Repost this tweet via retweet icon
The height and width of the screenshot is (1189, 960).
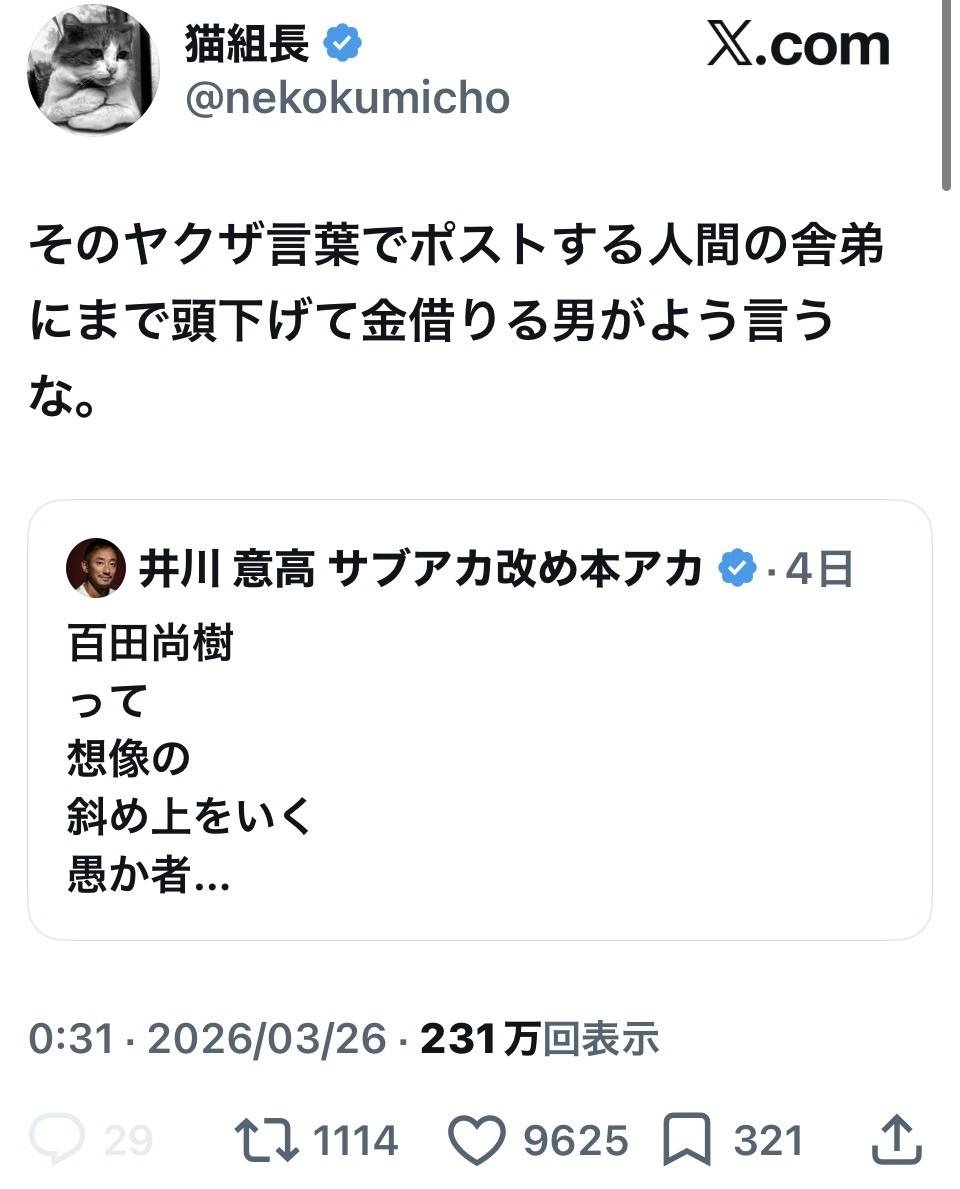[x=266, y=1139]
